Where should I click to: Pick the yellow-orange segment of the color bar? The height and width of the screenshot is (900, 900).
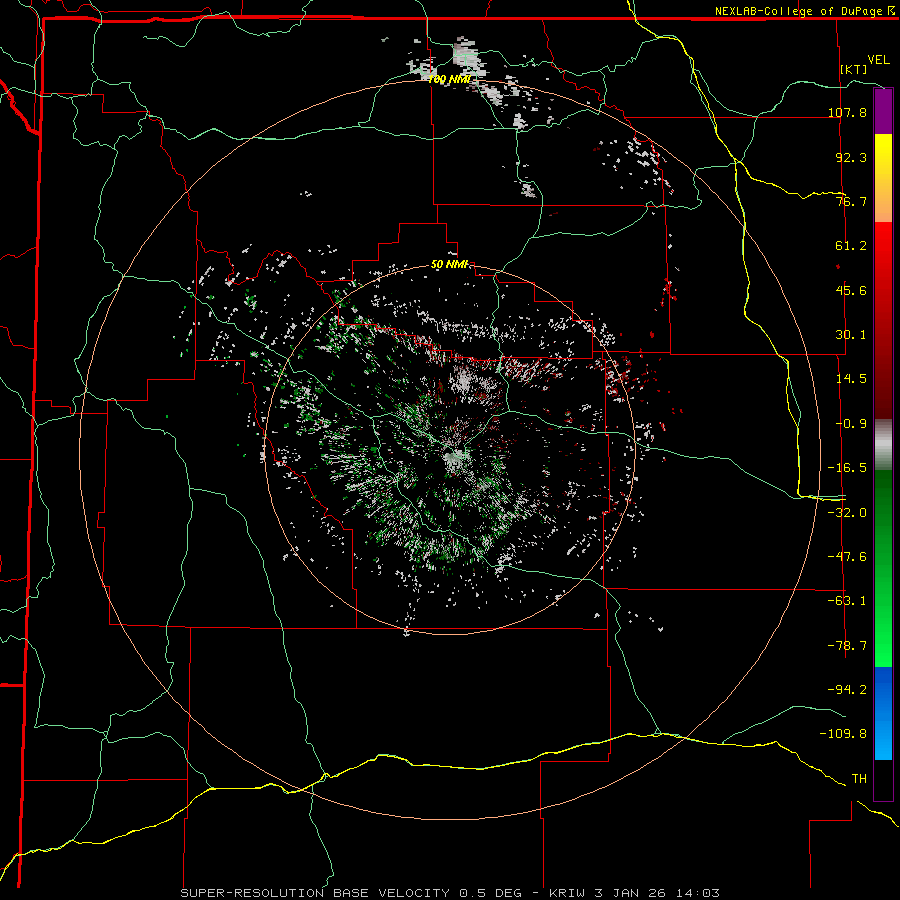click(883, 178)
